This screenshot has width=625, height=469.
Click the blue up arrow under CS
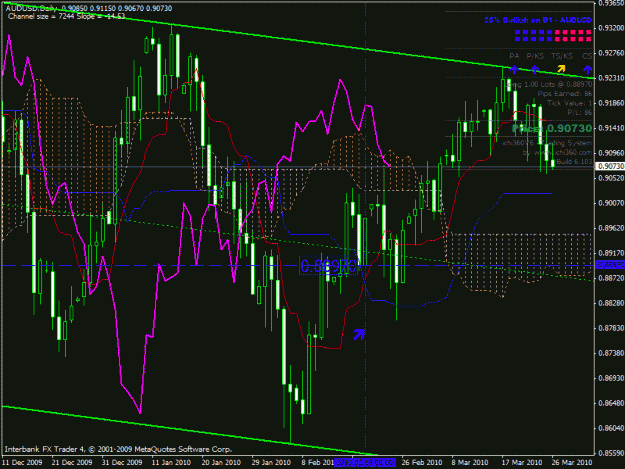tap(588, 69)
